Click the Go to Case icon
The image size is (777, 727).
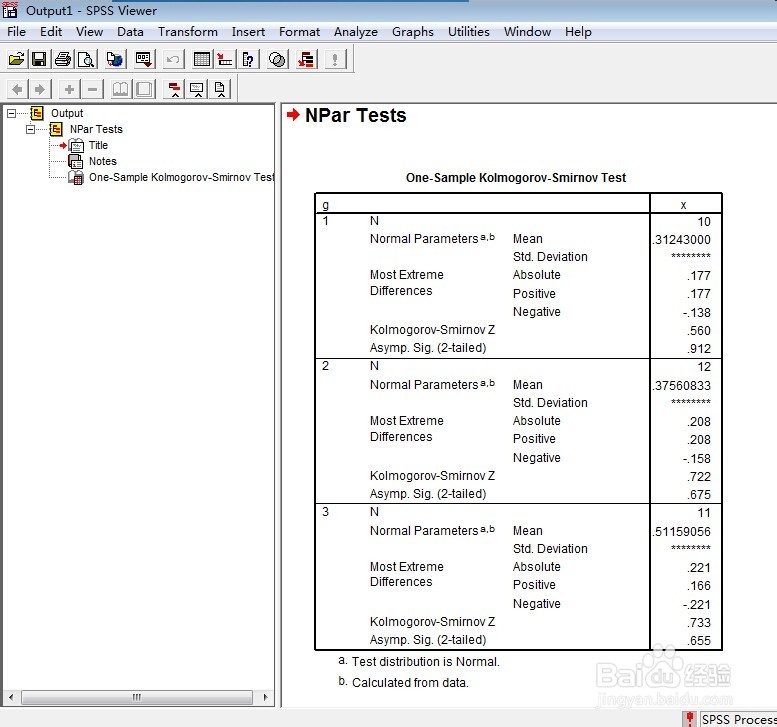224,59
